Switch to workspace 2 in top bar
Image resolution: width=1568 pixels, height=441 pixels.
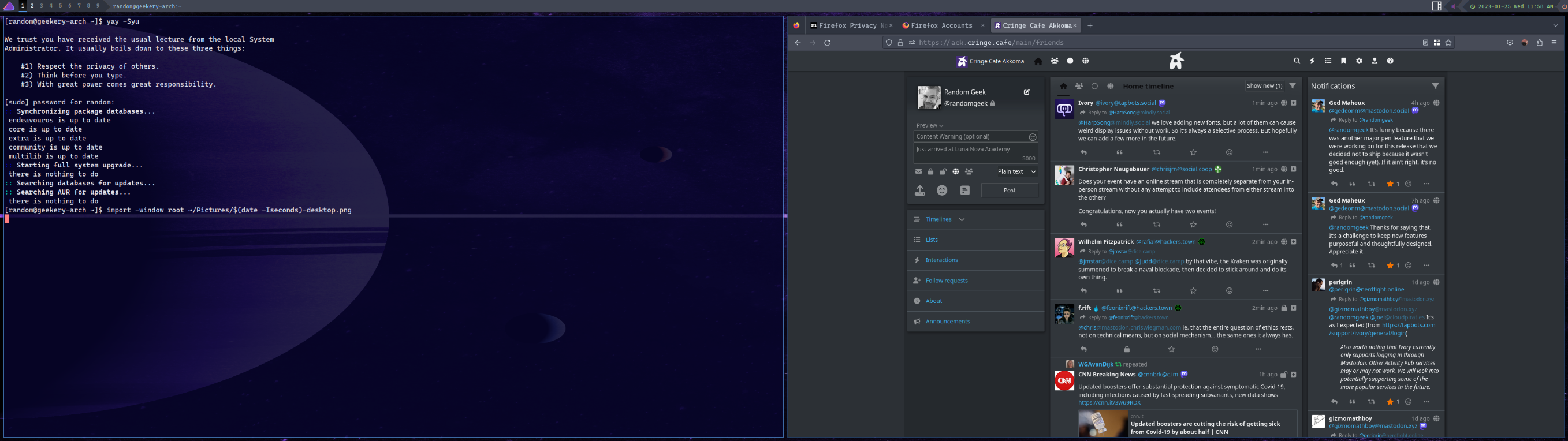pyautogui.click(x=32, y=6)
